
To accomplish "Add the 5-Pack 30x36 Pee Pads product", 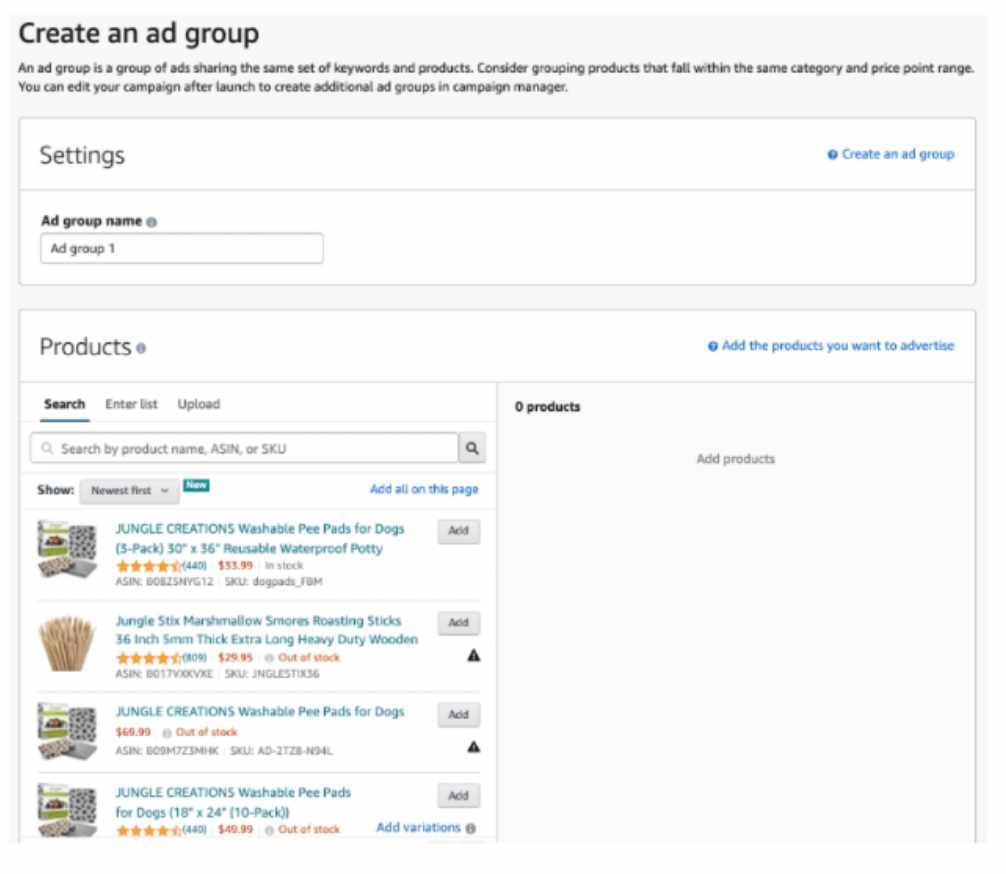I will point(459,531).
